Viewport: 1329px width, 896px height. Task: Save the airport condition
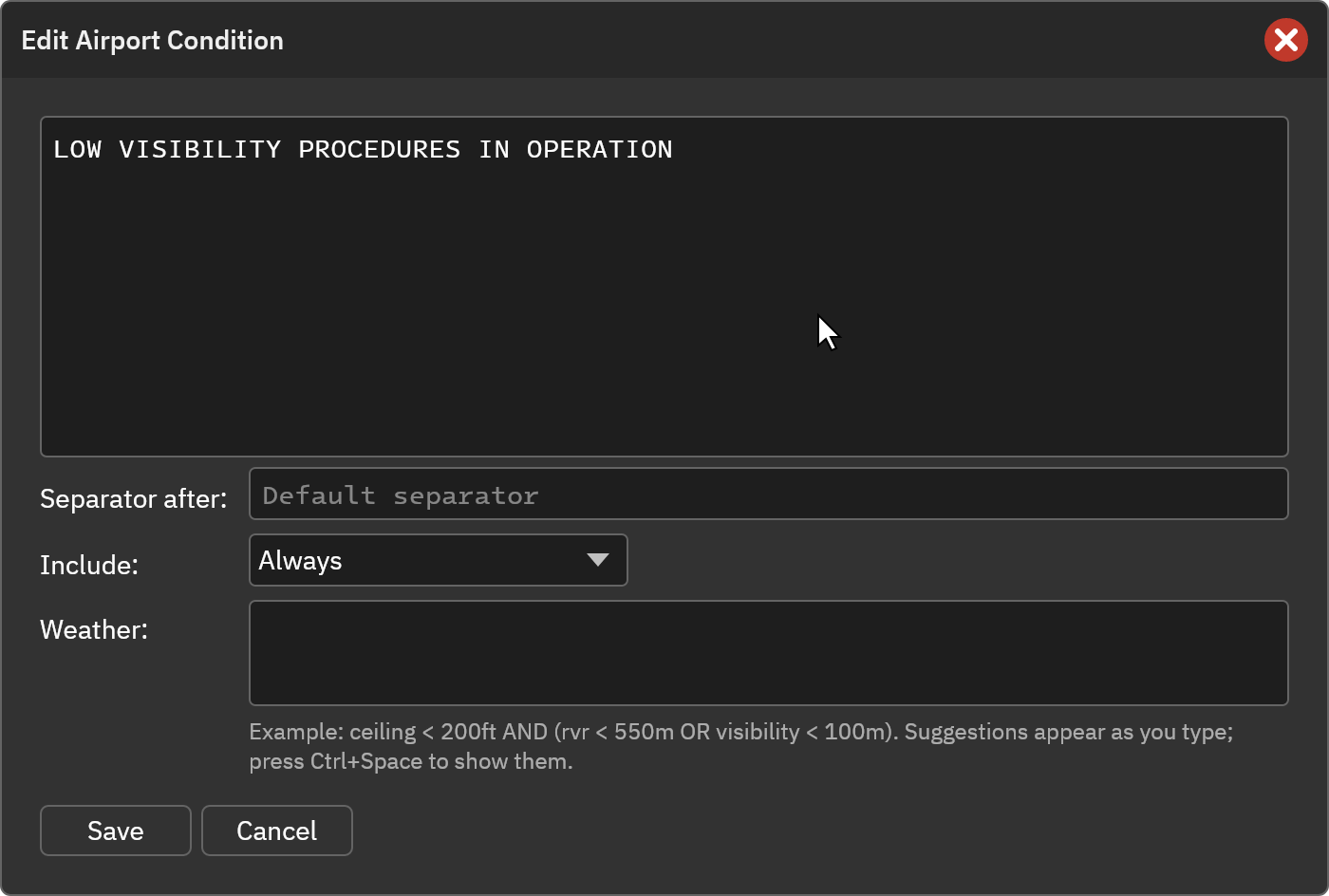(x=116, y=831)
